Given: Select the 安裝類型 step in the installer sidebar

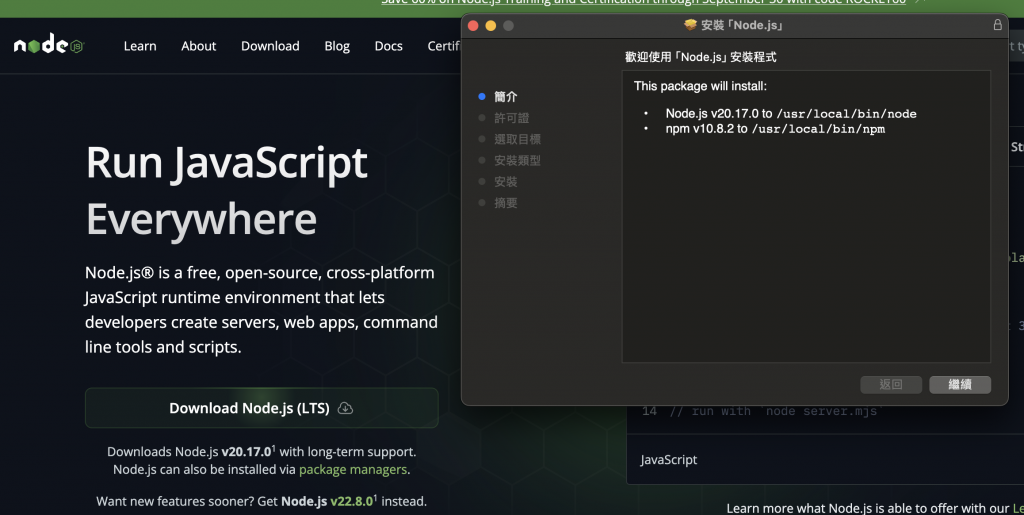Looking at the screenshot, I should [517, 161].
